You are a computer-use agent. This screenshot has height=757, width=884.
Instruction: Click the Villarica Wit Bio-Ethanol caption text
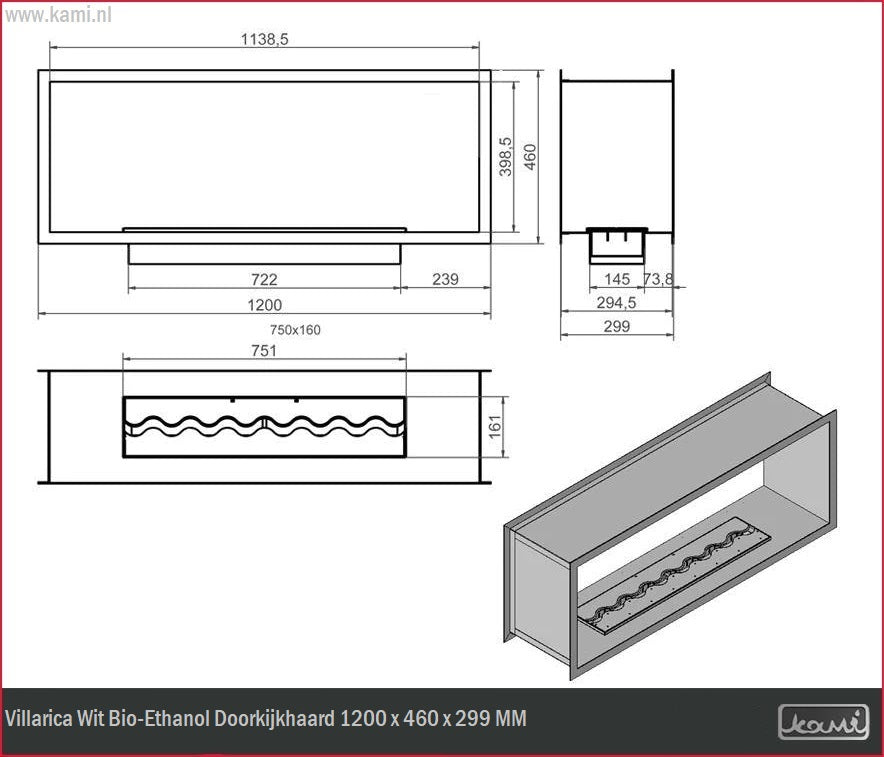(x=266, y=719)
